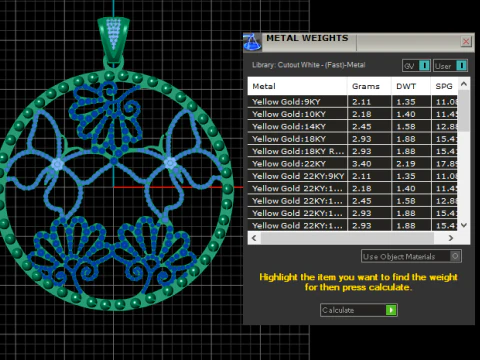Sort by the Grams column header
This screenshot has height=360, width=480.
click(x=369, y=86)
